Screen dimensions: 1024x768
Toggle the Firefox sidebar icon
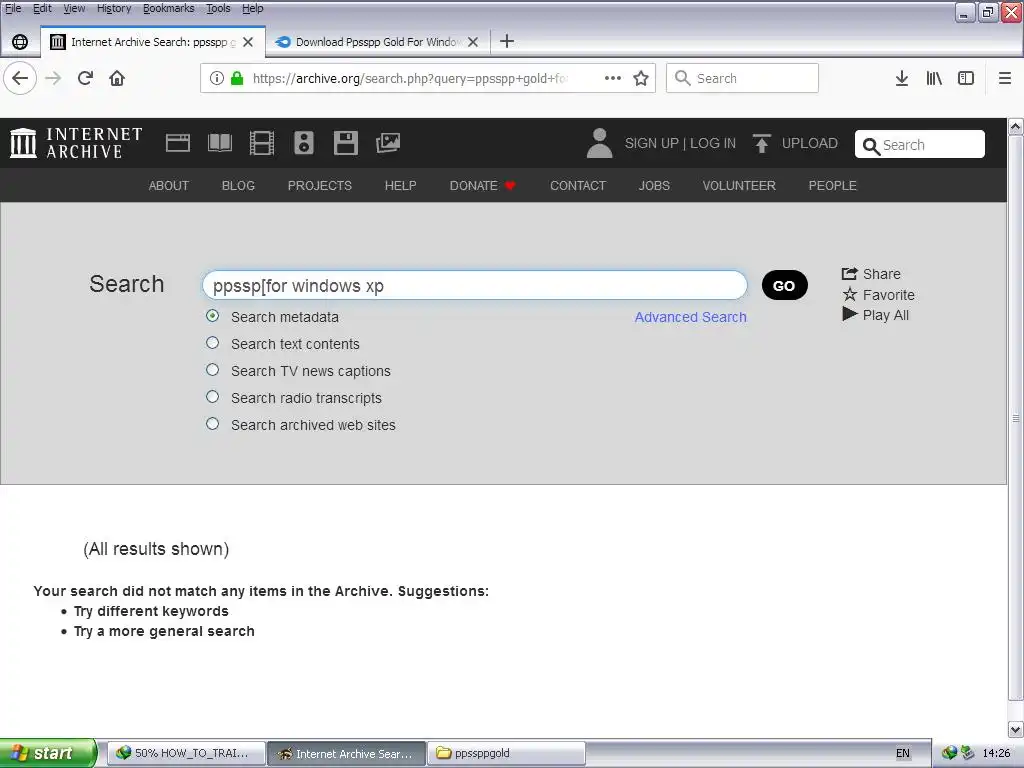pos(966,78)
